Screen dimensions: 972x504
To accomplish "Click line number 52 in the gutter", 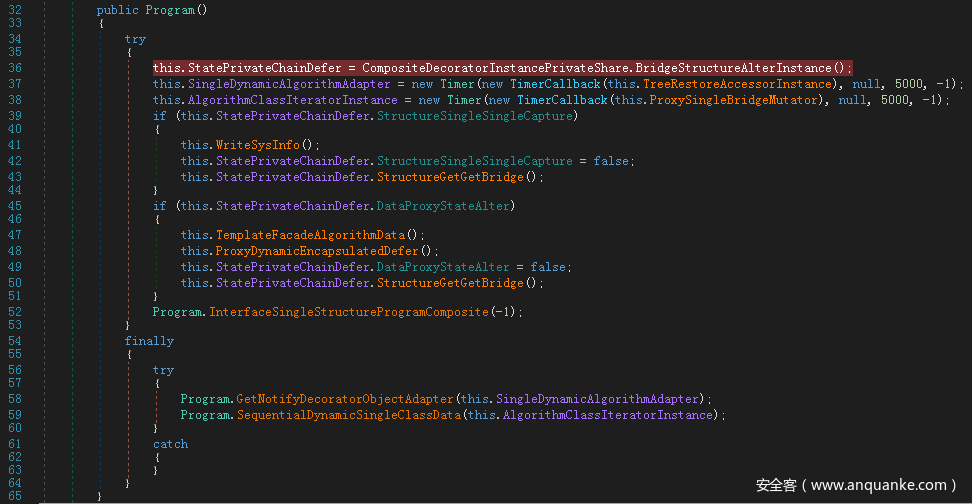I will (15, 312).
